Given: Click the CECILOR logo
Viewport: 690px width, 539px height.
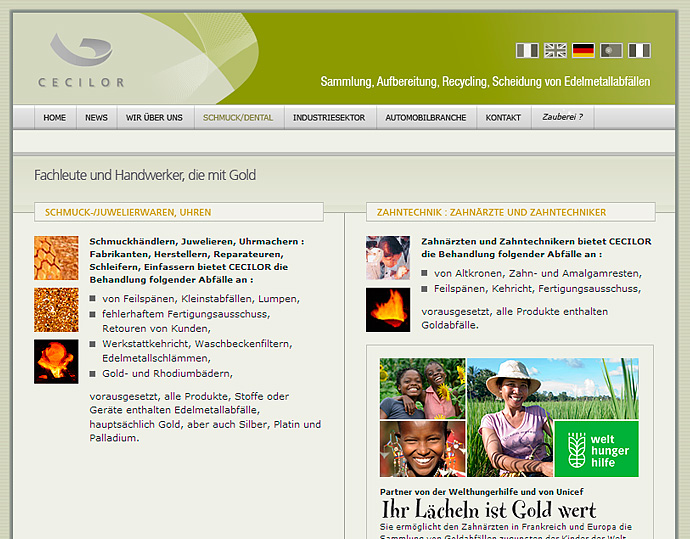Looking at the screenshot, I should (x=81, y=60).
